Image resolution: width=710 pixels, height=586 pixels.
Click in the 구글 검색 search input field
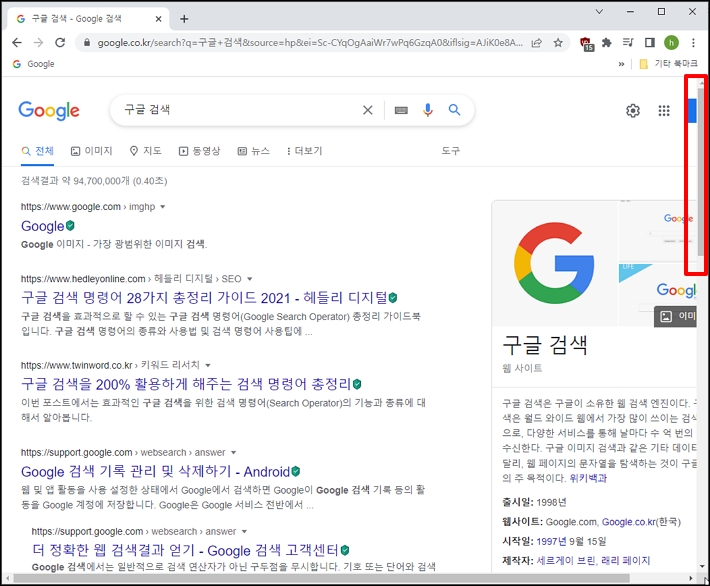[240, 110]
